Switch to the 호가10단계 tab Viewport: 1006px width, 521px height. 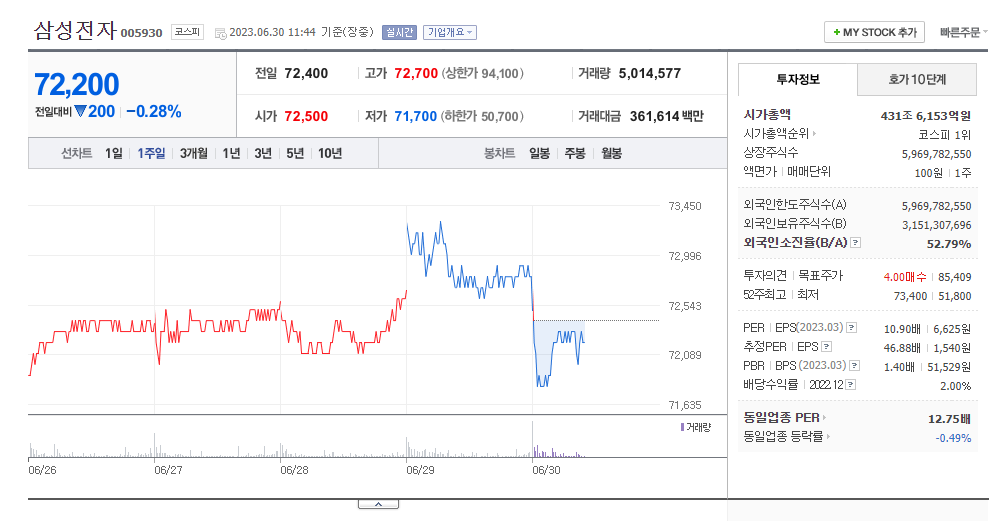click(917, 80)
